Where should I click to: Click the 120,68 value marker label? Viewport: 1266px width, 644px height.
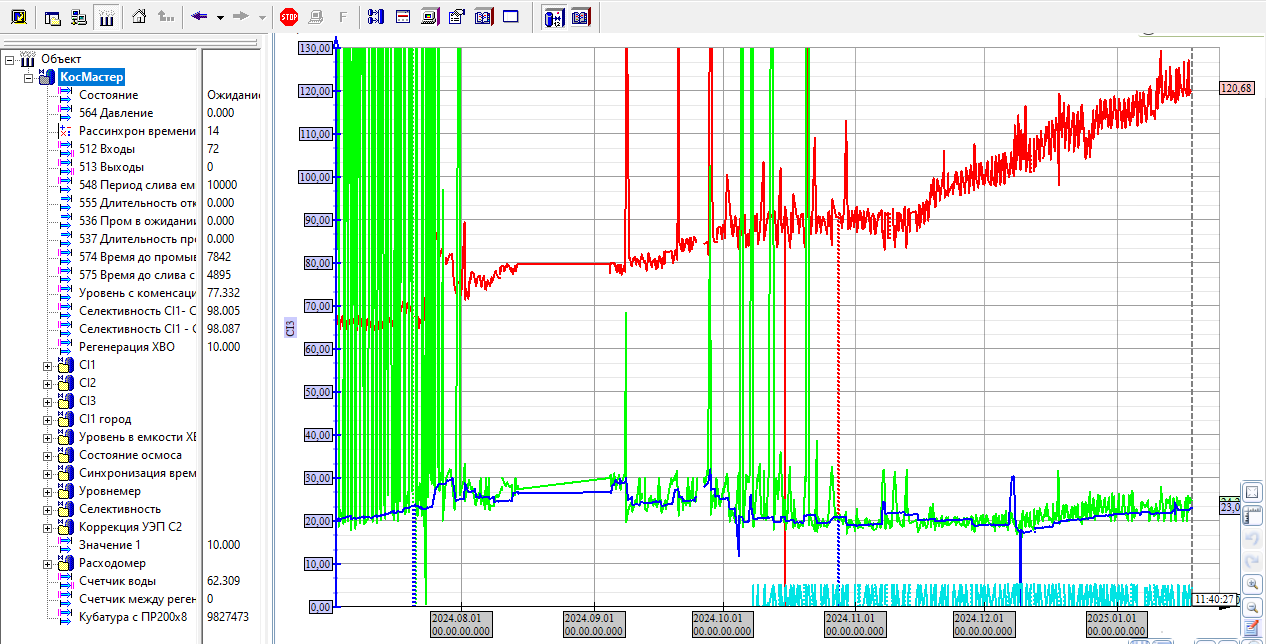[1236, 88]
